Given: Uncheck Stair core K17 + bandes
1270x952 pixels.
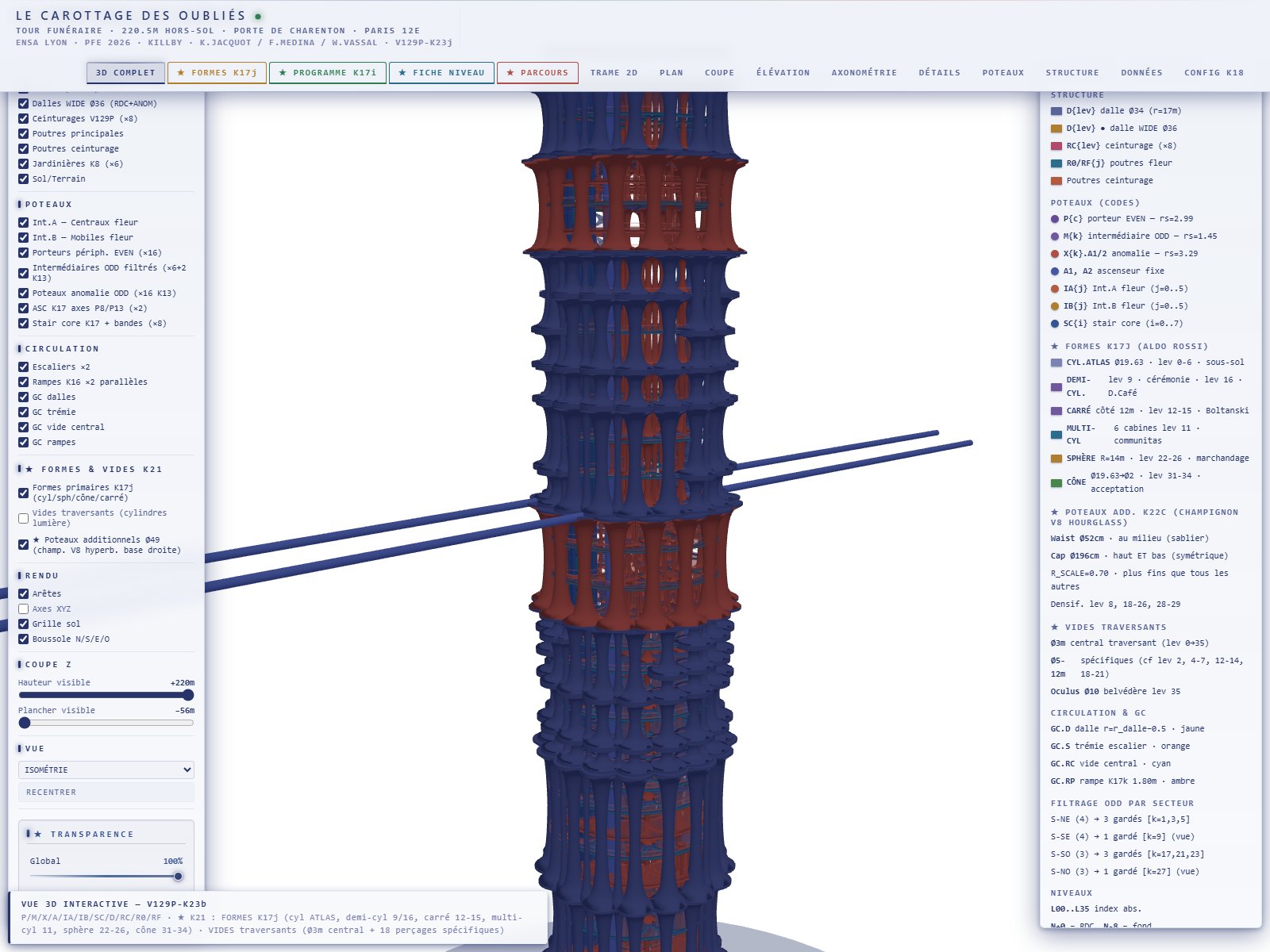Looking at the screenshot, I should 24,324.
